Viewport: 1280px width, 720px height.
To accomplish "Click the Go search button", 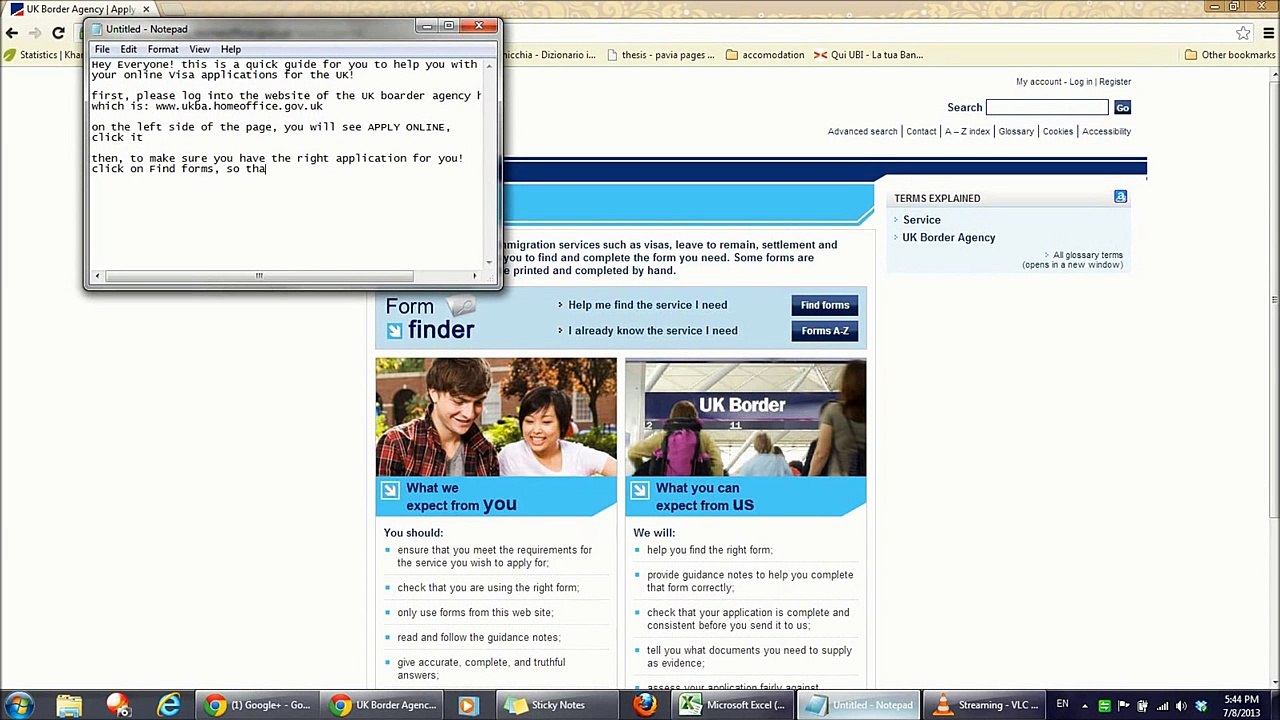I will point(1122,108).
